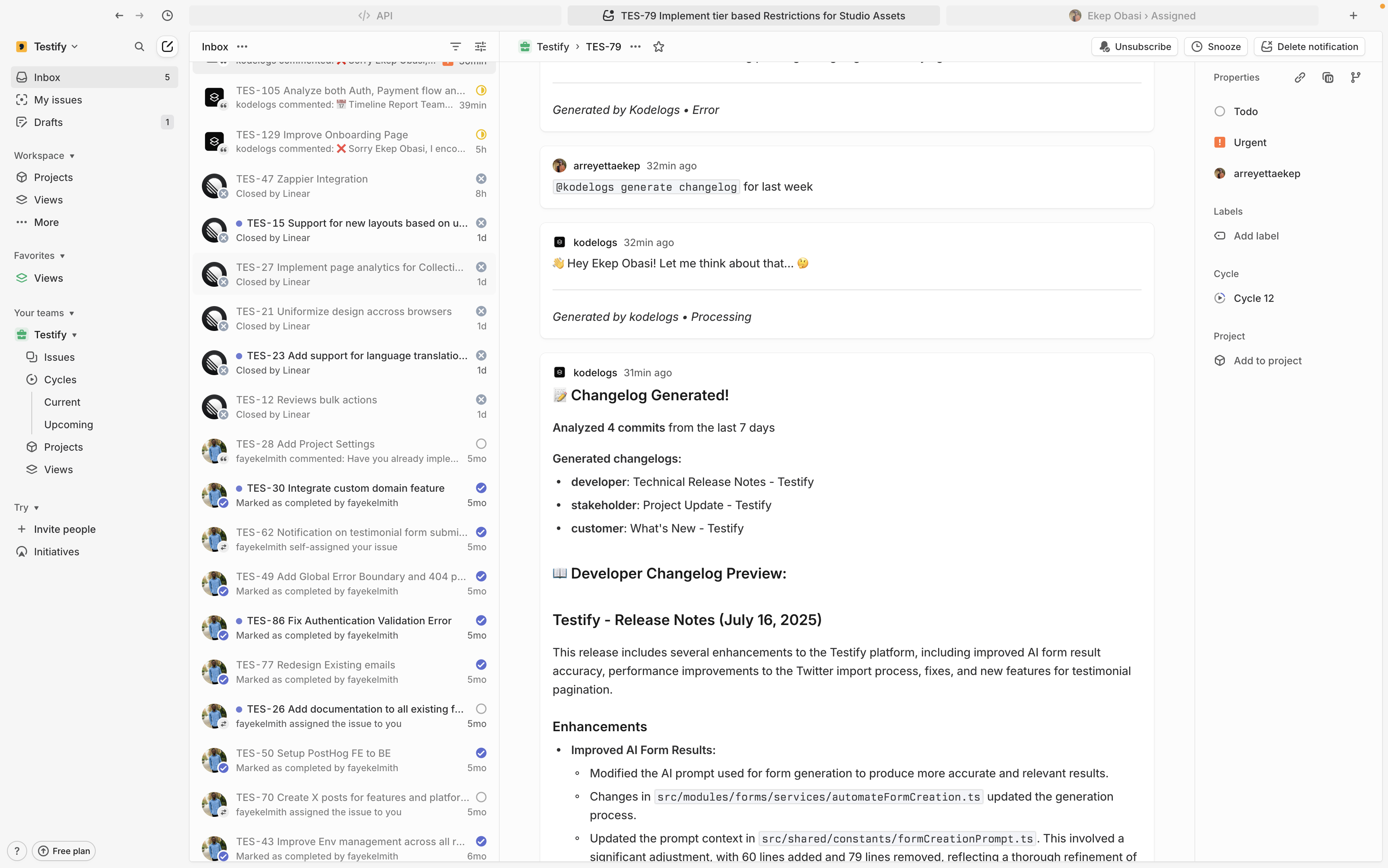The height and width of the screenshot is (868, 1388).
Task: Click the inbox filter icon
Action: point(455,46)
